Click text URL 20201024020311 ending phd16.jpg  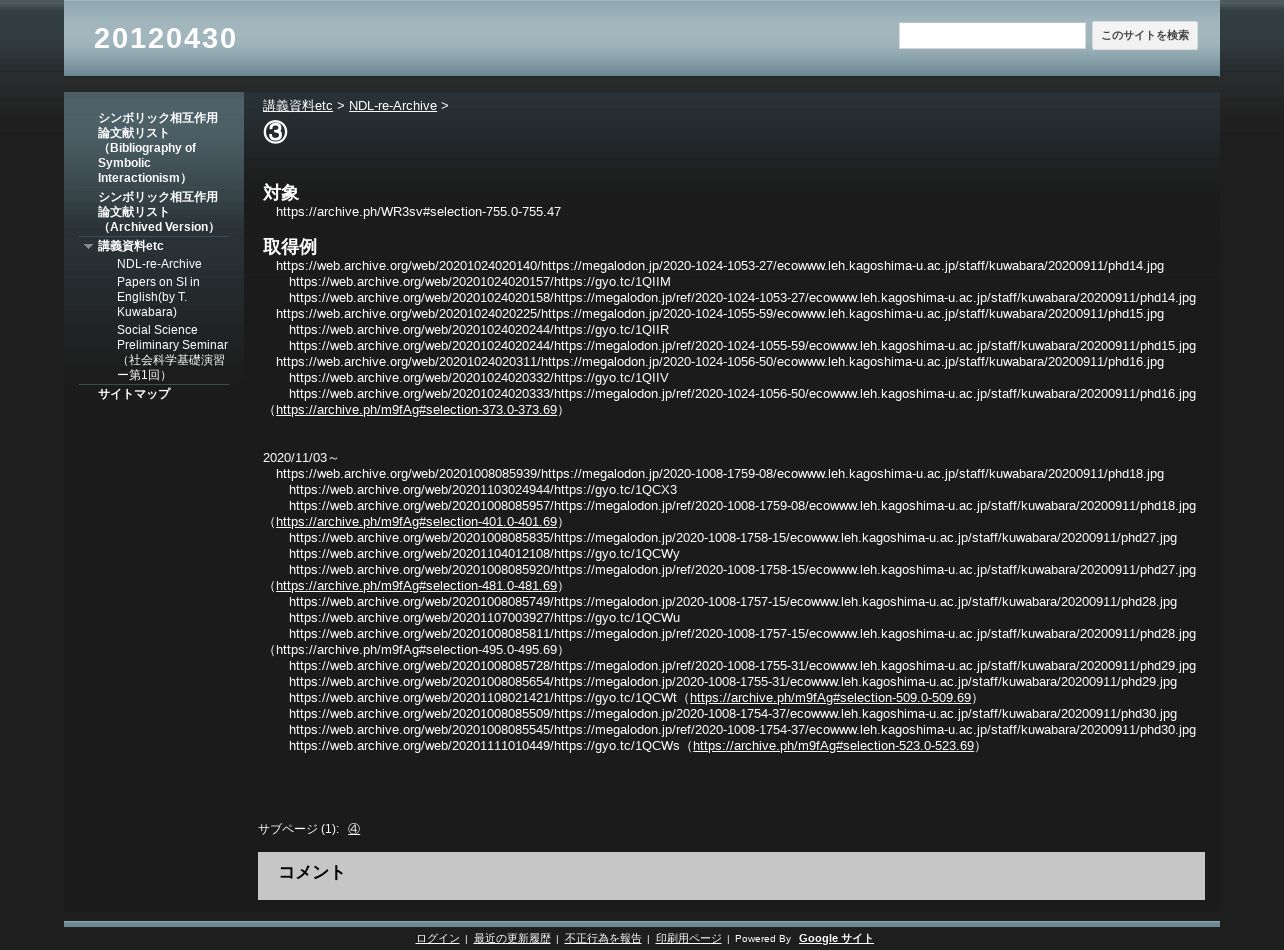(x=720, y=362)
